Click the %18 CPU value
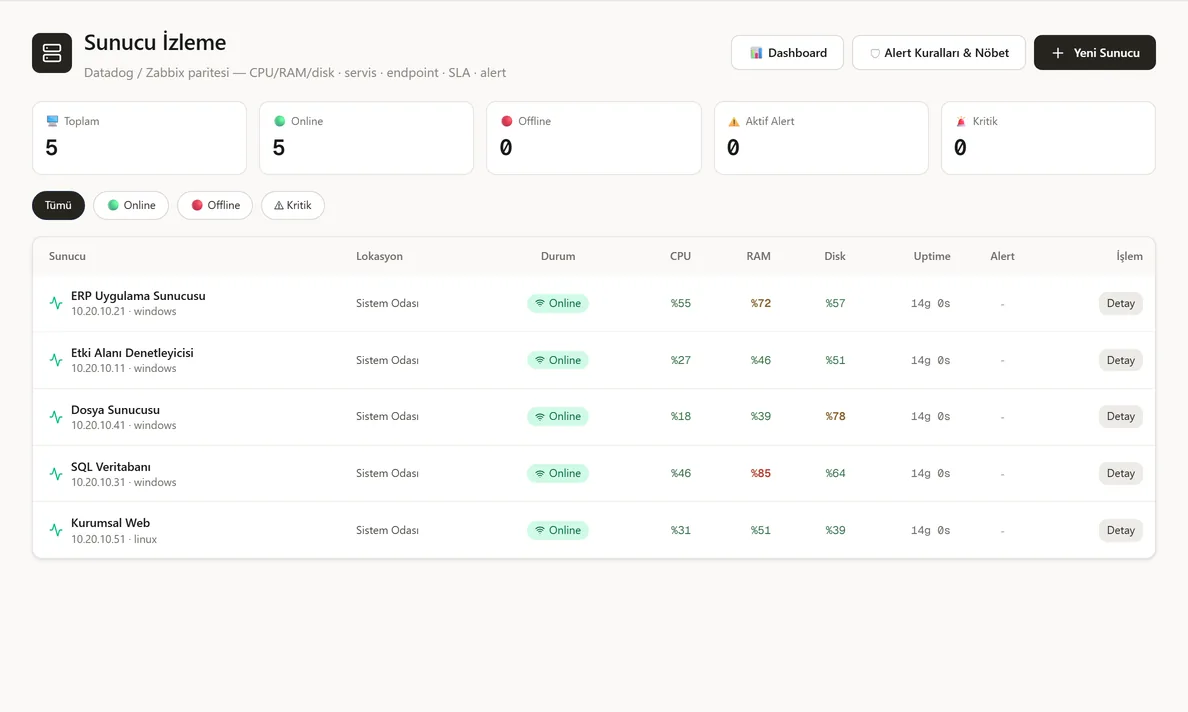 tap(680, 416)
